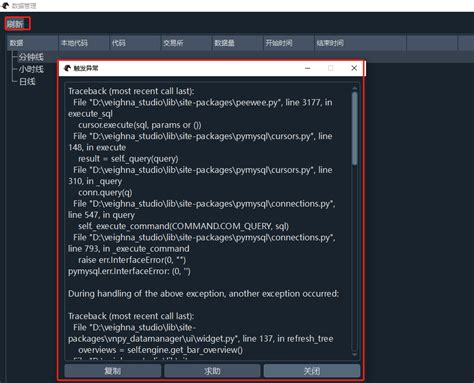This screenshot has width=474, height=383.
Task: Click the 触发异常 dialog title text
Action: [x=86, y=68]
